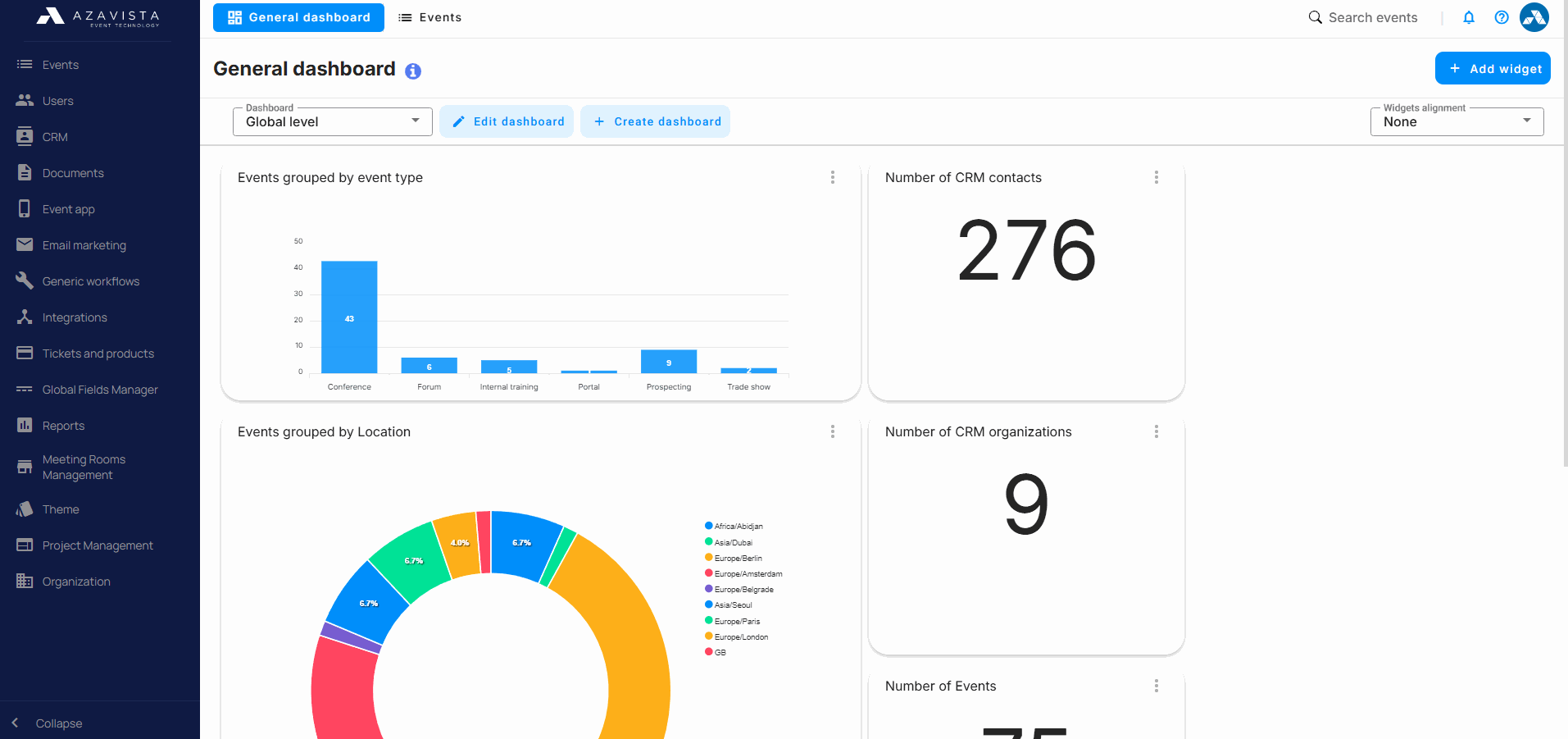Image resolution: width=1568 pixels, height=739 pixels.
Task: Open options menu for Events grouped by event type
Action: (x=833, y=177)
